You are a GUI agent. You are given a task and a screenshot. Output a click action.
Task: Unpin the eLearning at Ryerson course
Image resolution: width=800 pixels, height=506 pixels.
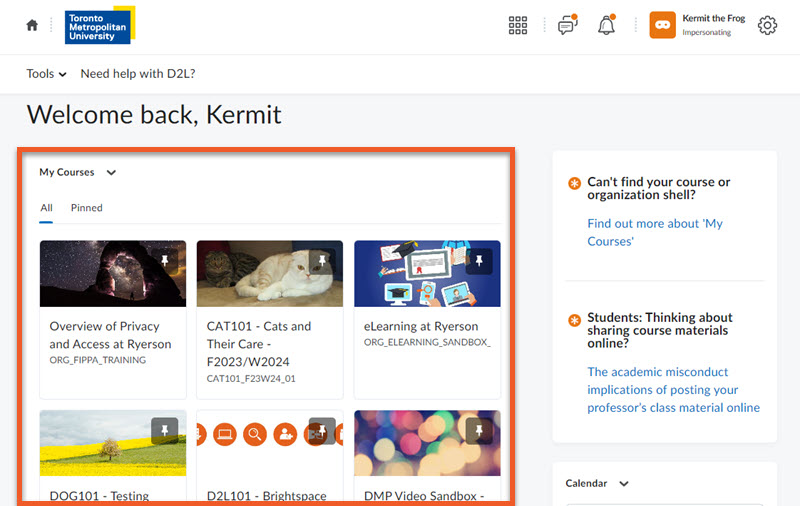tap(479, 262)
